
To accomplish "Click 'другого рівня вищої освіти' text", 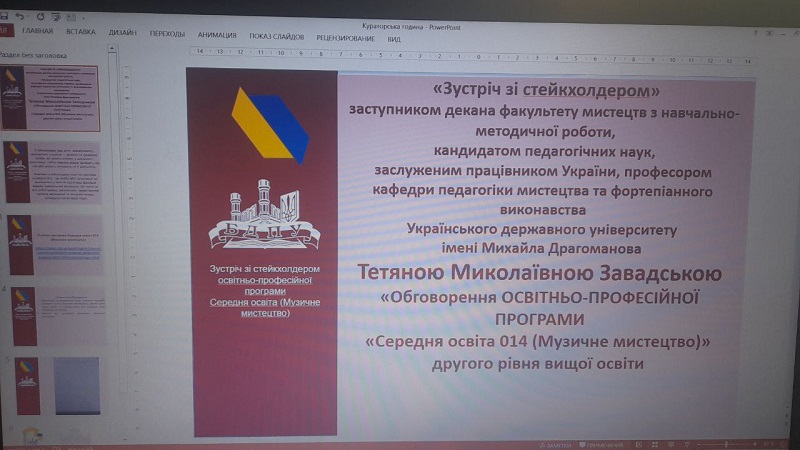I will (537, 364).
